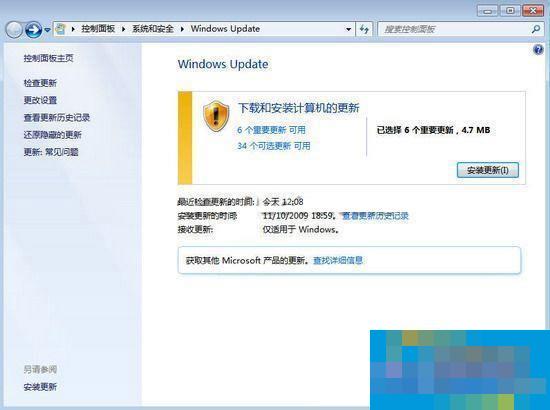The image size is (550, 410).
Task: Minimize the Windows Update window
Action: [488, 11]
